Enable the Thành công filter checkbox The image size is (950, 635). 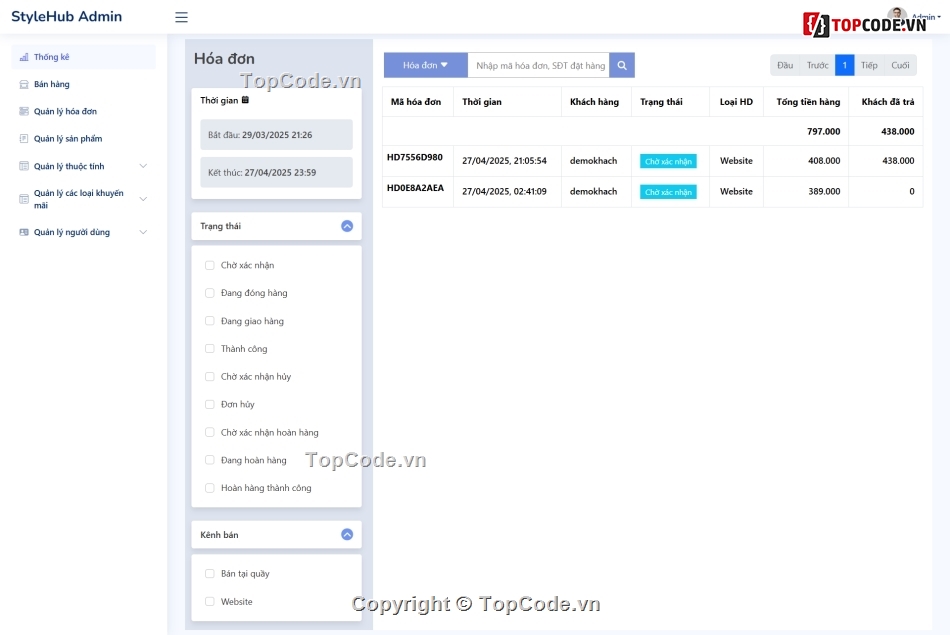209,349
